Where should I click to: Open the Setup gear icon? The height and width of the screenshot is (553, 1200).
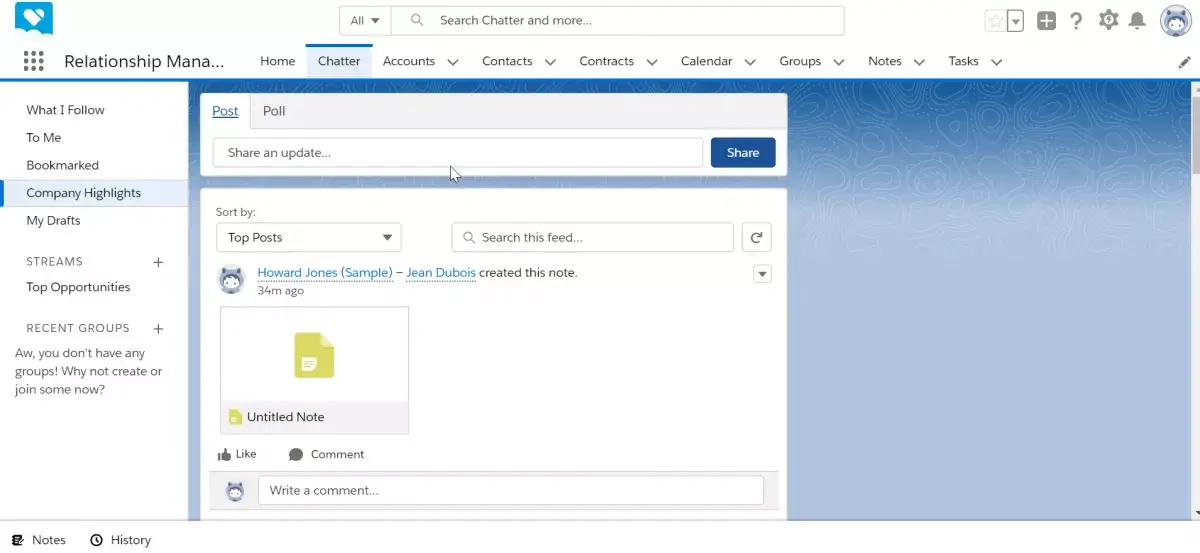click(x=1108, y=20)
